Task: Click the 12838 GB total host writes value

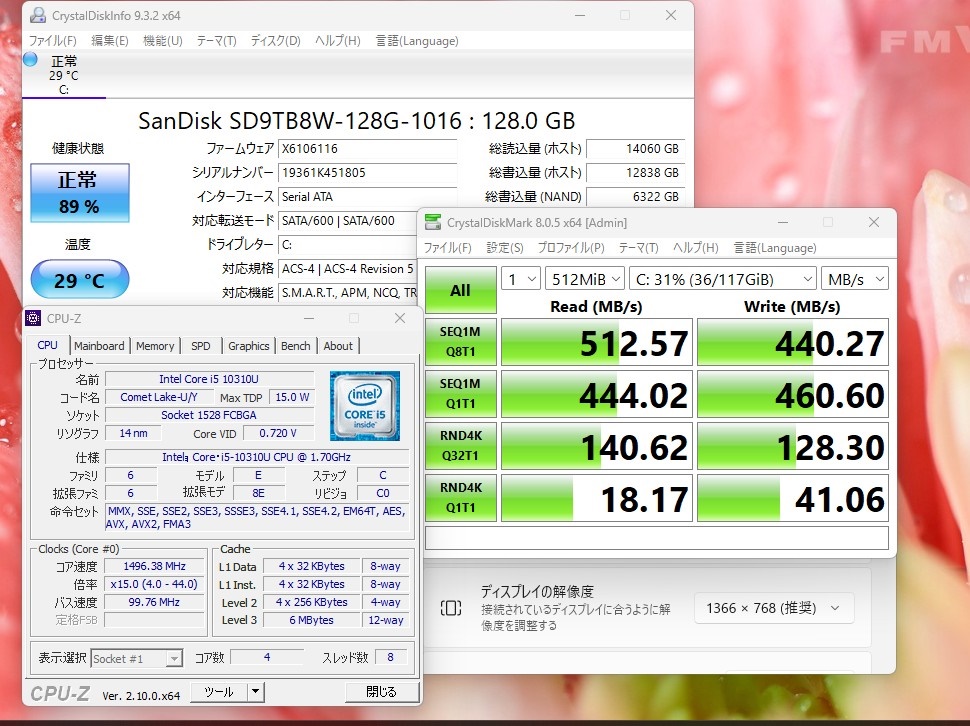Action: 635,173
